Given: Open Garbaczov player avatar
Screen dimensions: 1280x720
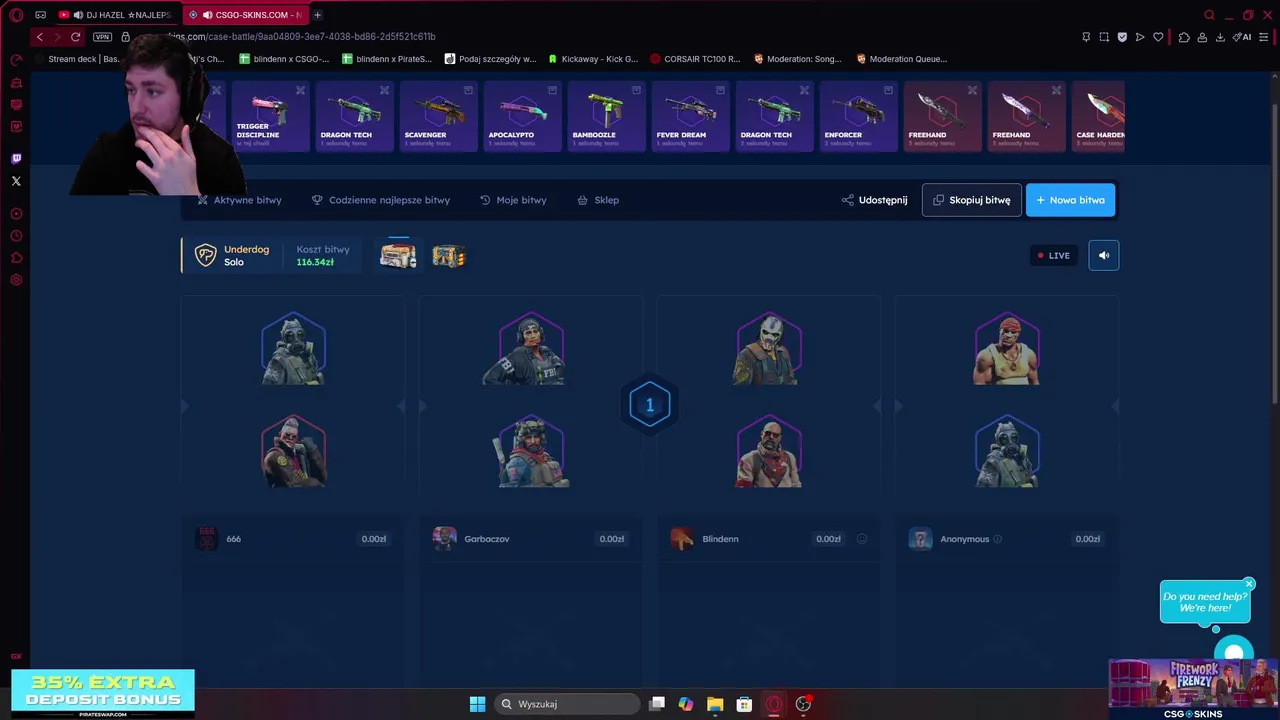Looking at the screenshot, I should tap(445, 539).
